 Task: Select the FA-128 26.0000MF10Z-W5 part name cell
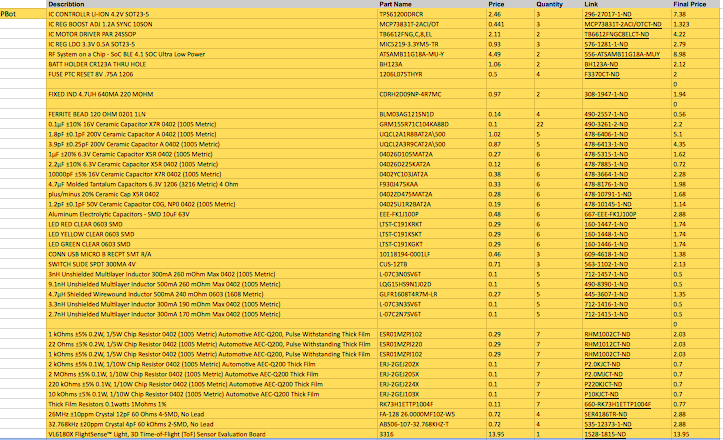[x=432, y=414]
